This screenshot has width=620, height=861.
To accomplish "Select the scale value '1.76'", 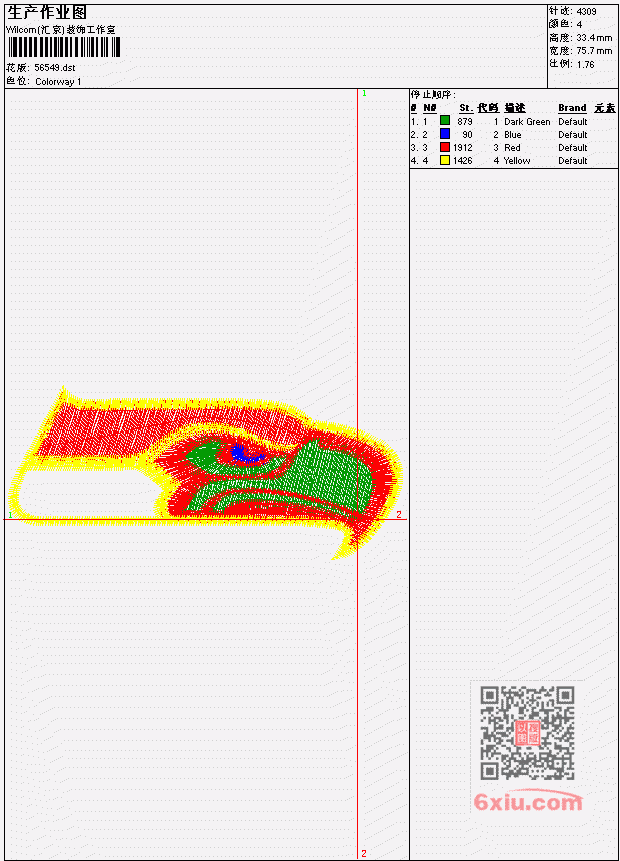I will (585, 64).
